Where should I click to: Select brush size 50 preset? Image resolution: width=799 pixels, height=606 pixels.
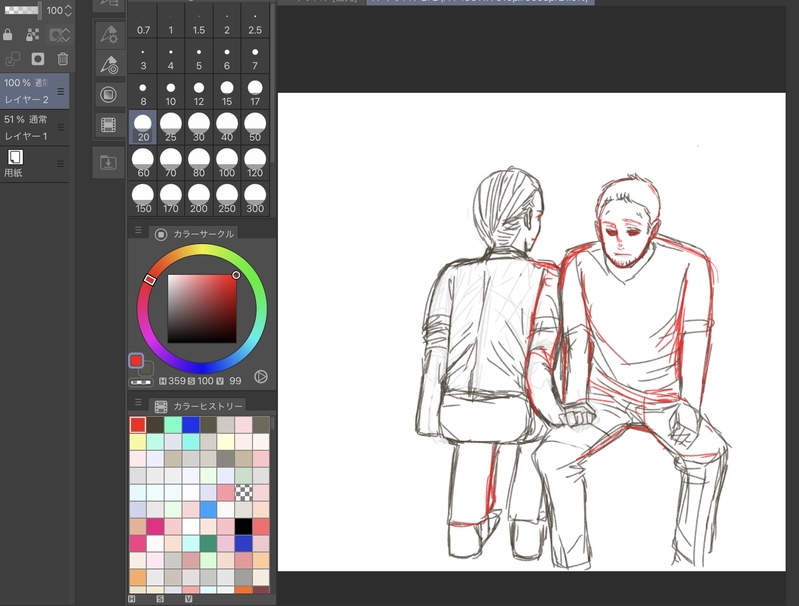click(x=255, y=127)
